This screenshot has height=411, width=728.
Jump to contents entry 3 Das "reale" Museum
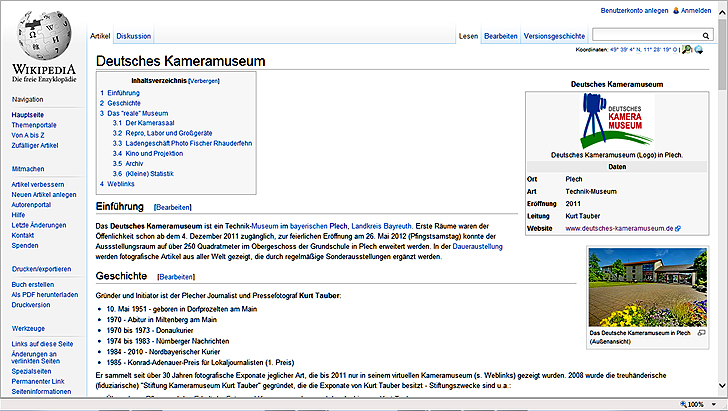tap(134, 113)
